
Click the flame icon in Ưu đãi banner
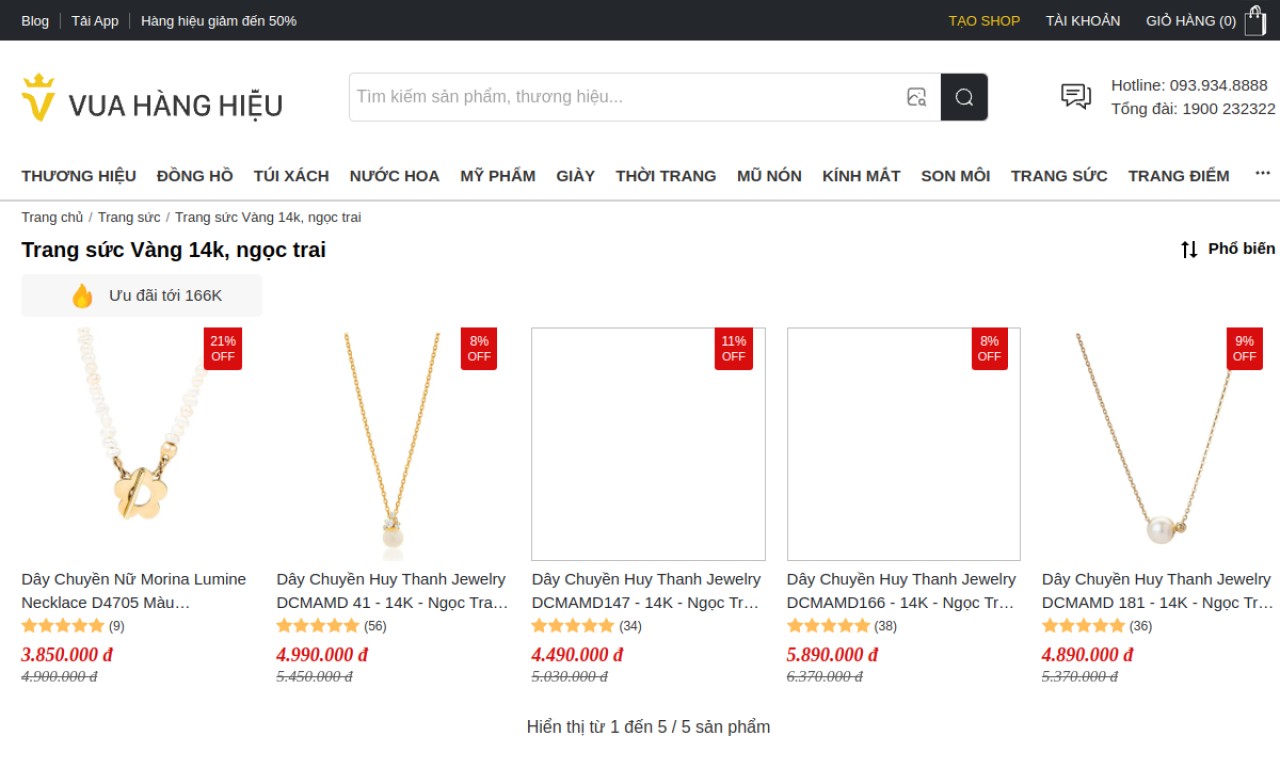point(82,296)
